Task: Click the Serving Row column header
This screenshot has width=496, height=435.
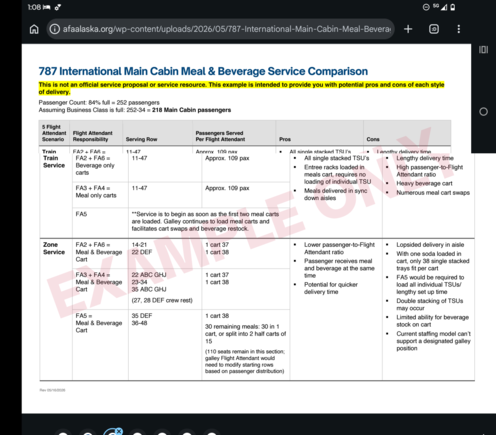Action: (x=141, y=139)
